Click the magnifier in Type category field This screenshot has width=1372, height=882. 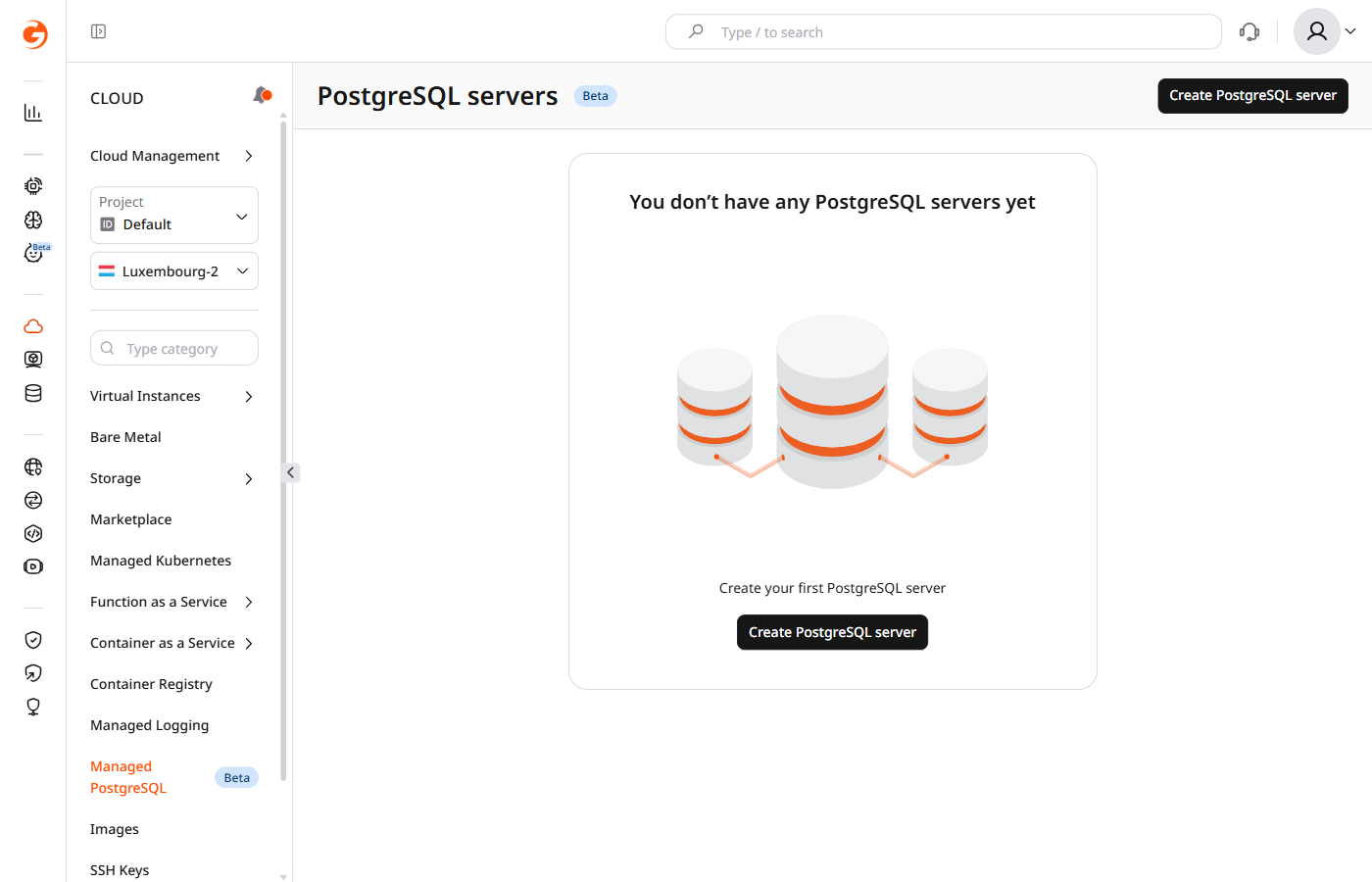(x=108, y=348)
